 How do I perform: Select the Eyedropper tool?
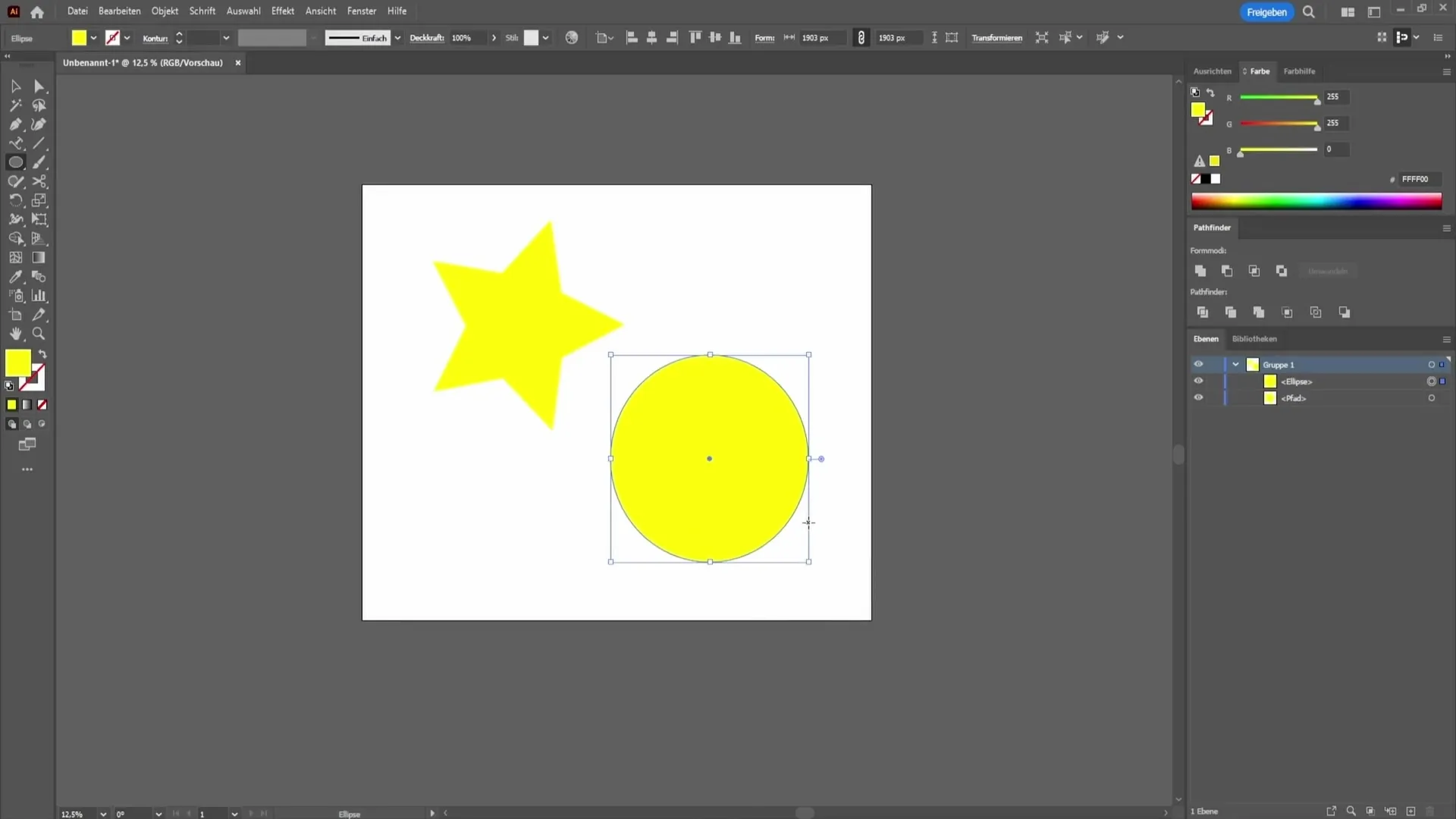(15, 277)
